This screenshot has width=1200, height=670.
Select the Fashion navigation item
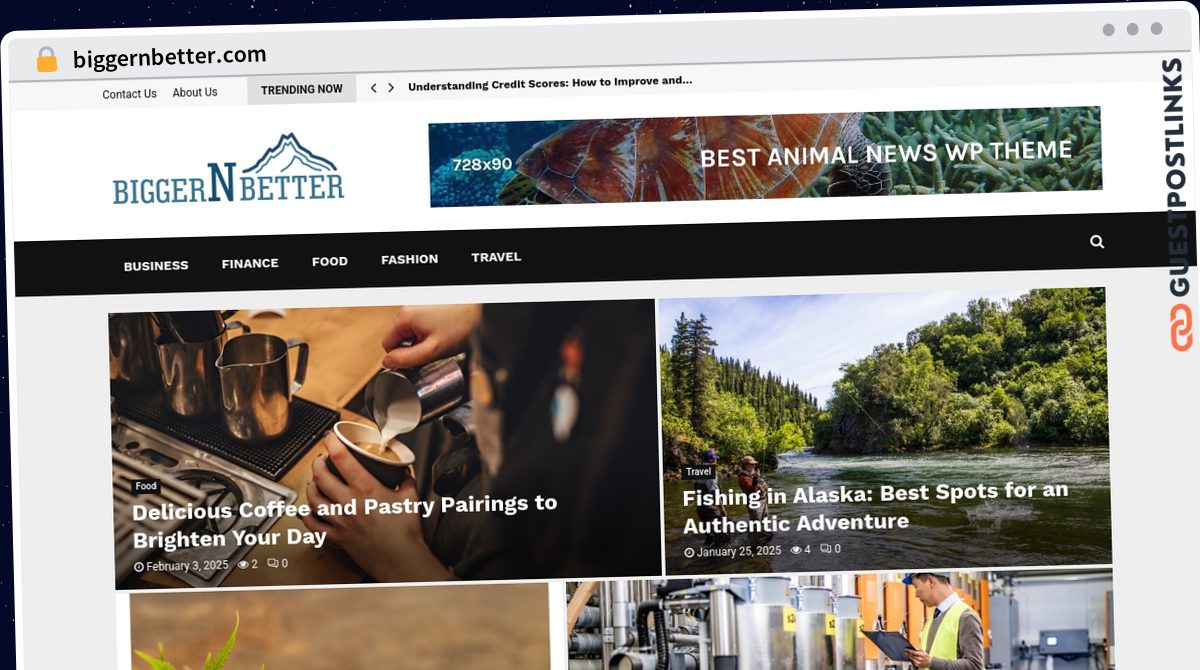[409, 259]
